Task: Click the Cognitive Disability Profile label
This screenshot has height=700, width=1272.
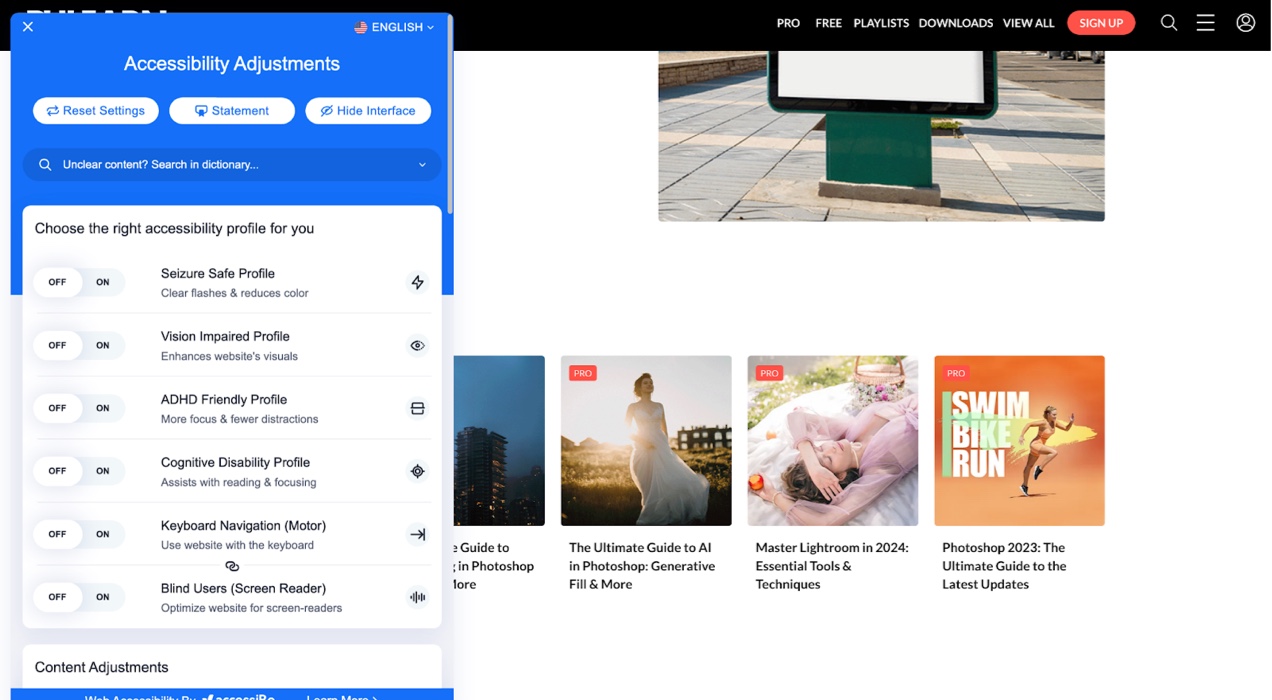Action: (x=235, y=462)
